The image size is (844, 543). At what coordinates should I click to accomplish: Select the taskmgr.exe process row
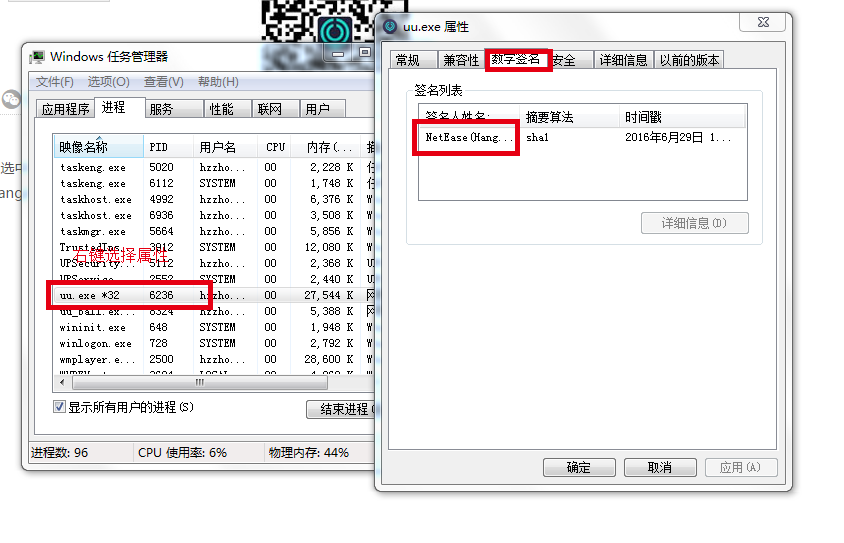click(x=214, y=231)
